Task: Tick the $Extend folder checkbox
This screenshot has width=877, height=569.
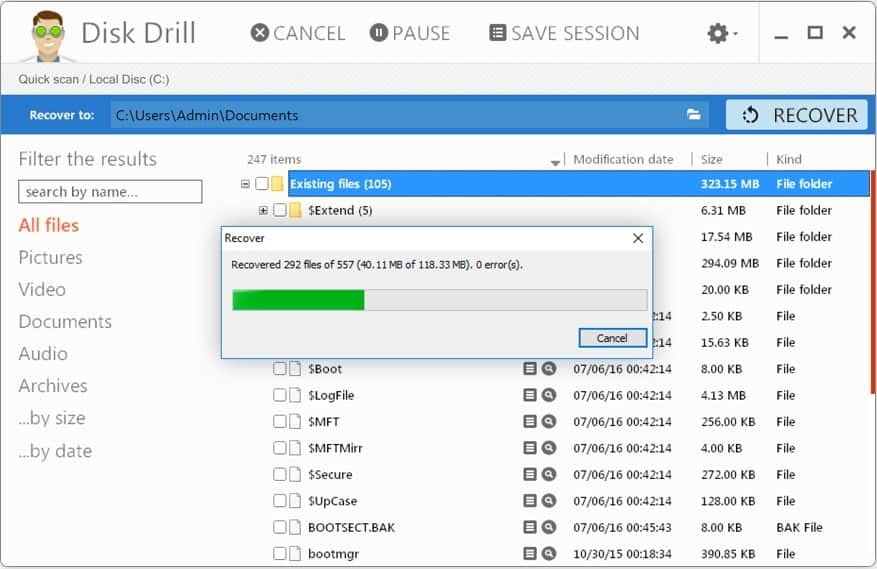Action: point(280,210)
